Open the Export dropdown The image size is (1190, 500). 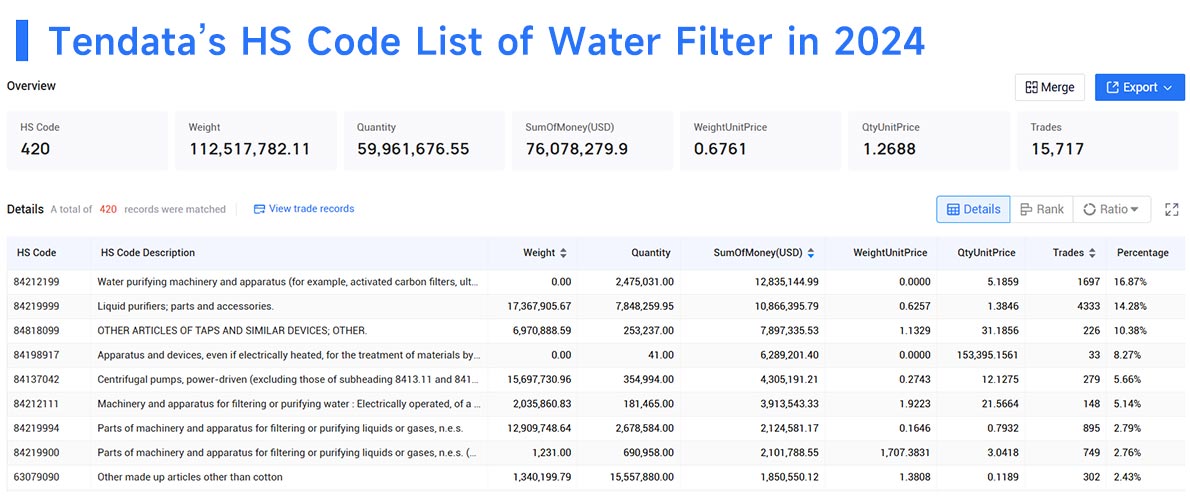[1139, 87]
